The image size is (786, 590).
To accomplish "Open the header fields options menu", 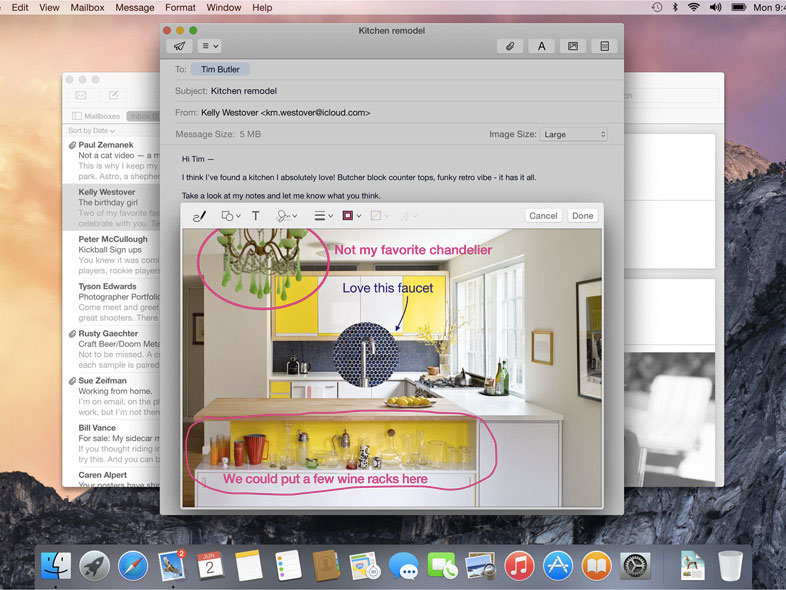I will [x=210, y=46].
